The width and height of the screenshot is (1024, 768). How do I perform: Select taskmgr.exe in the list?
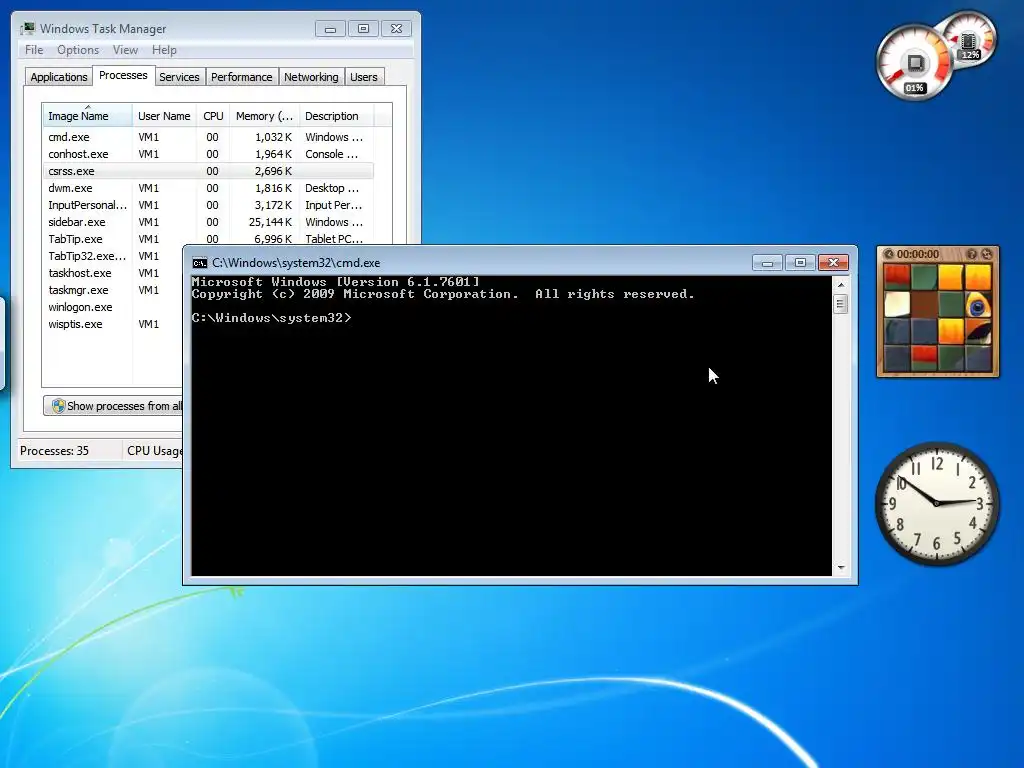tap(112, 290)
